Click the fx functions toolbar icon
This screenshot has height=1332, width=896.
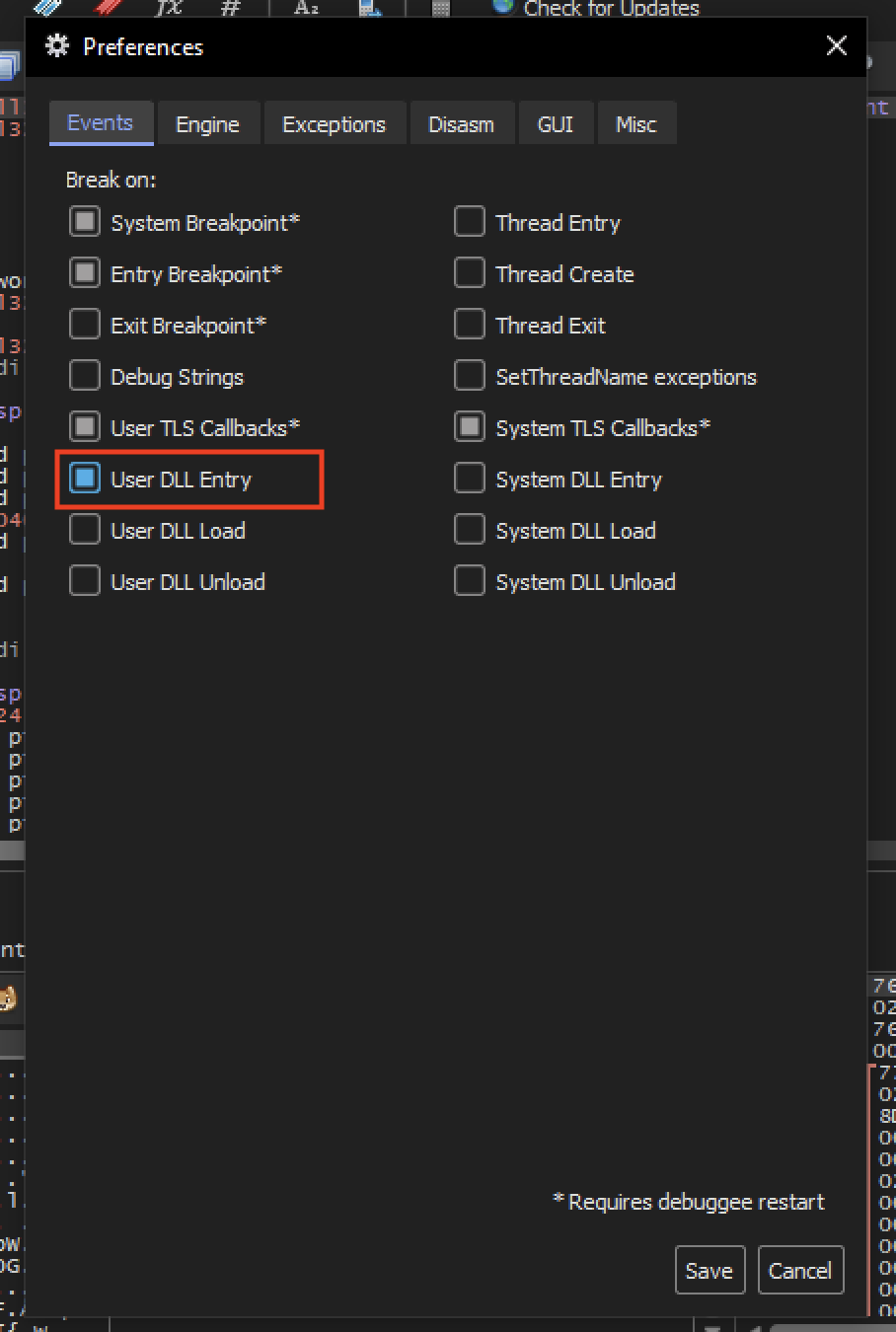[169, 8]
